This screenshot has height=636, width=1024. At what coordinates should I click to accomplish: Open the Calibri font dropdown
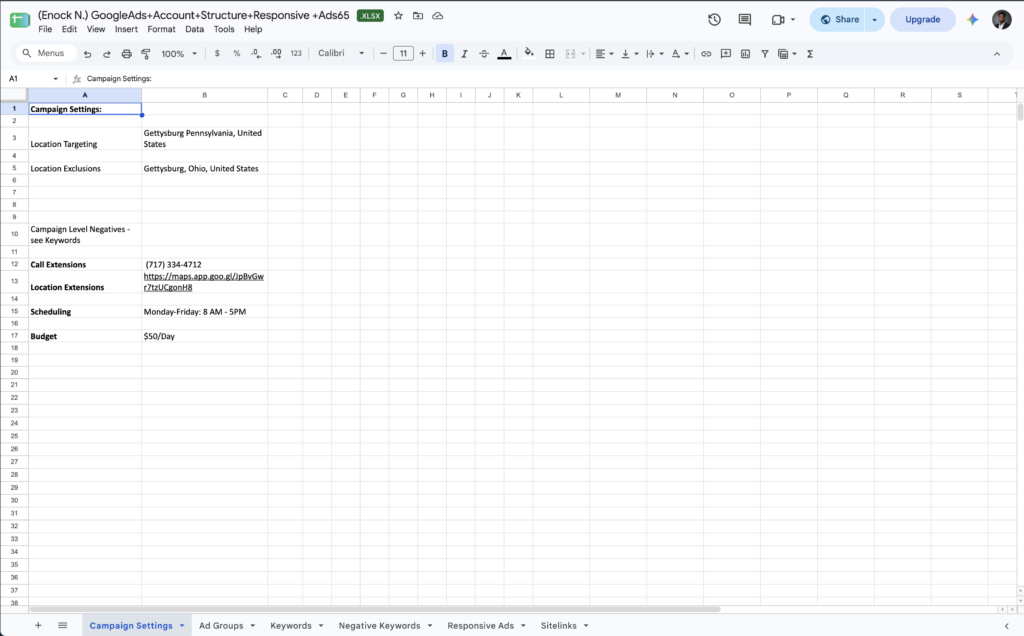341,54
